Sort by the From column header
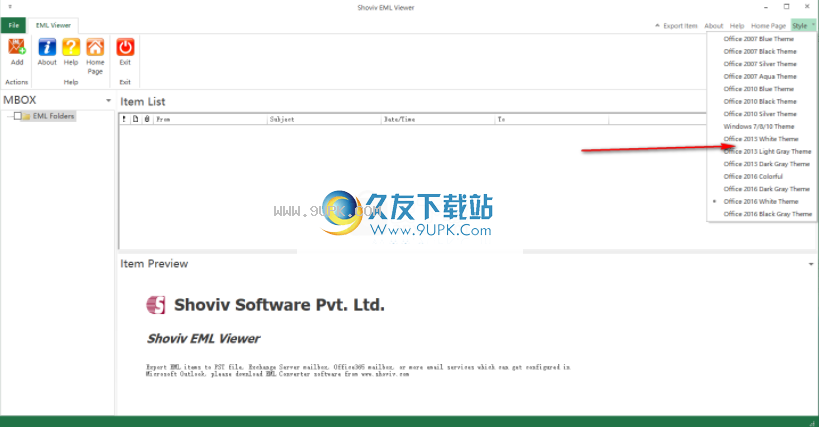The image size is (820, 427). (x=211, y=119)
